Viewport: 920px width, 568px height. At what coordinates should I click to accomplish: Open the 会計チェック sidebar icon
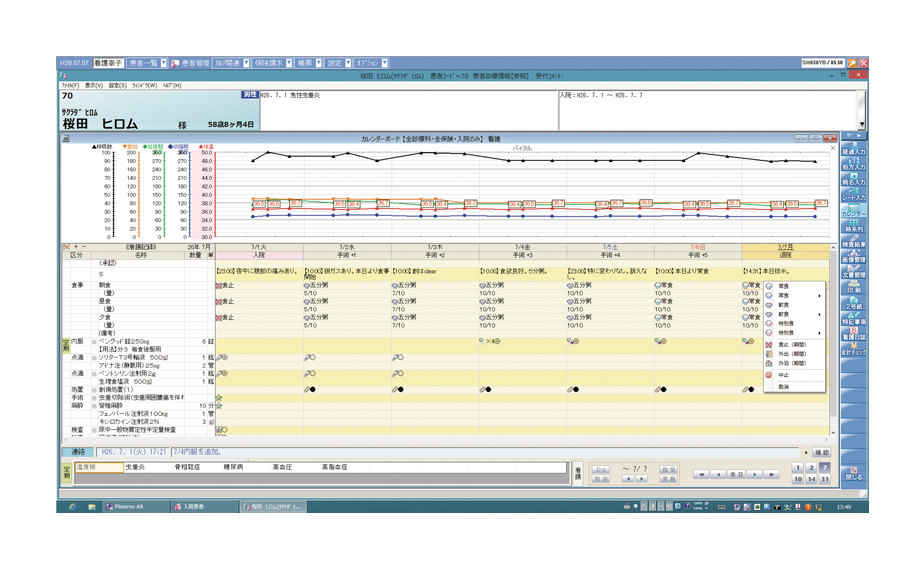pyautogui.click(x=853, y=351)
